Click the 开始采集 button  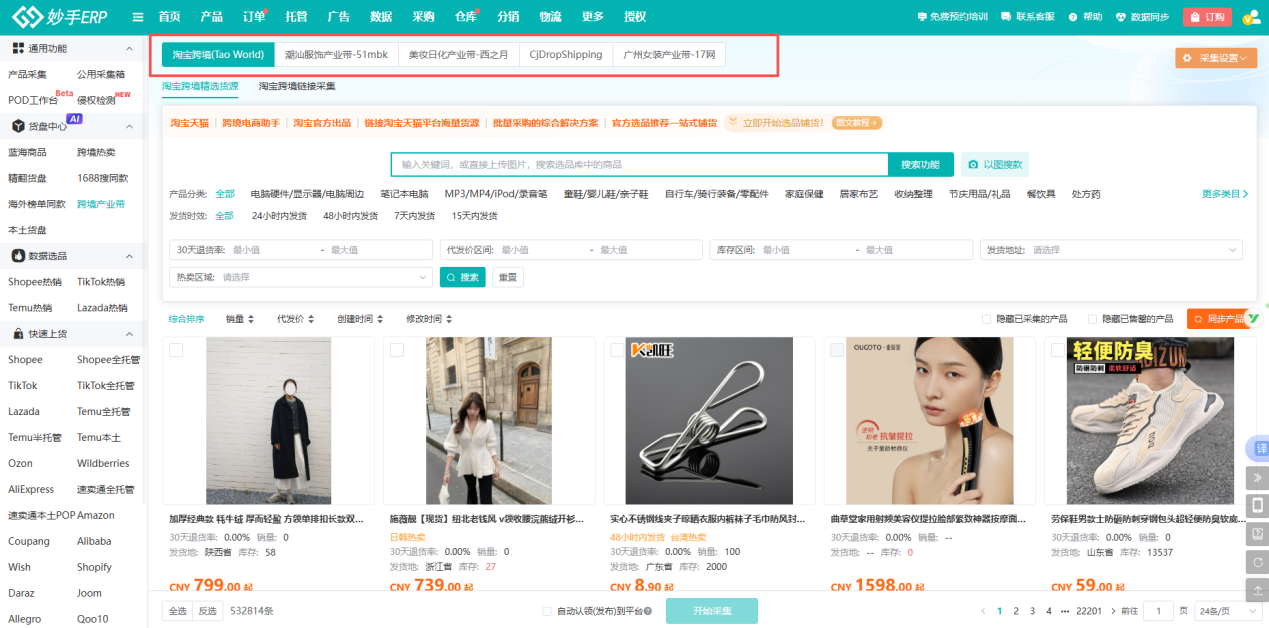[711, 610]
